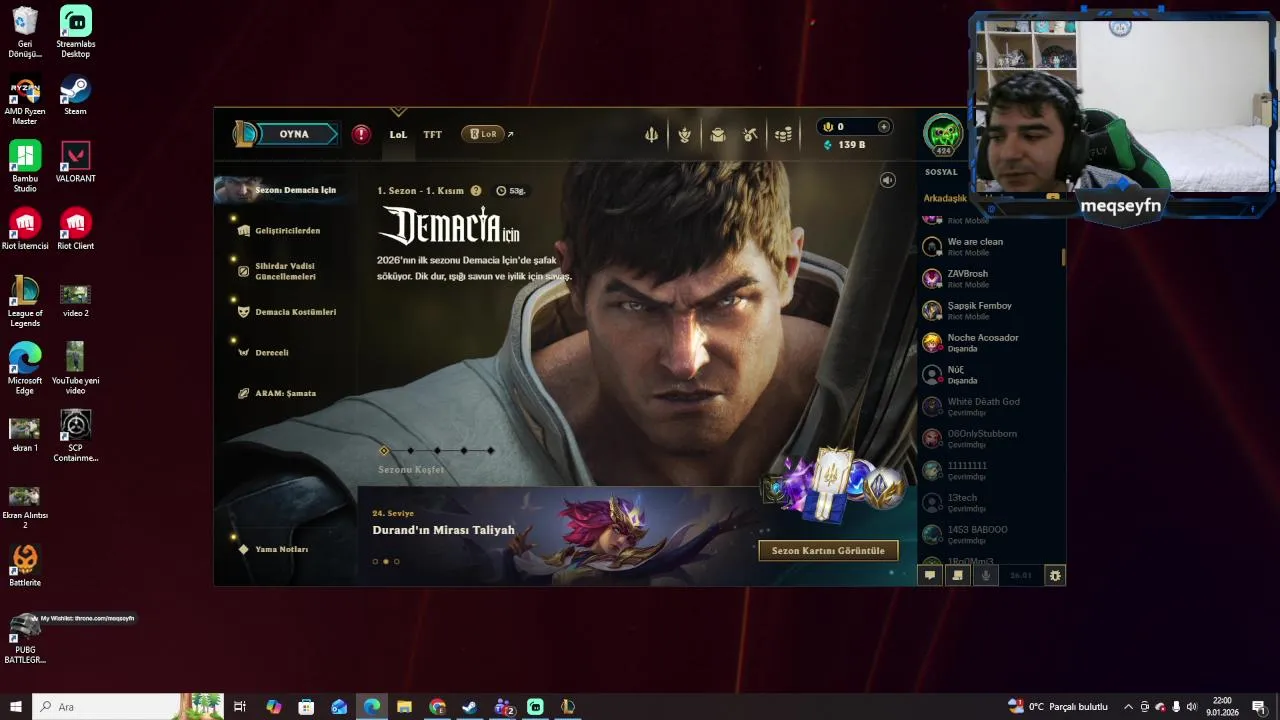Open VALORANT desktop shortcut
The height and width of the screenshot is (720, 1280).
[x=76, y=162]
